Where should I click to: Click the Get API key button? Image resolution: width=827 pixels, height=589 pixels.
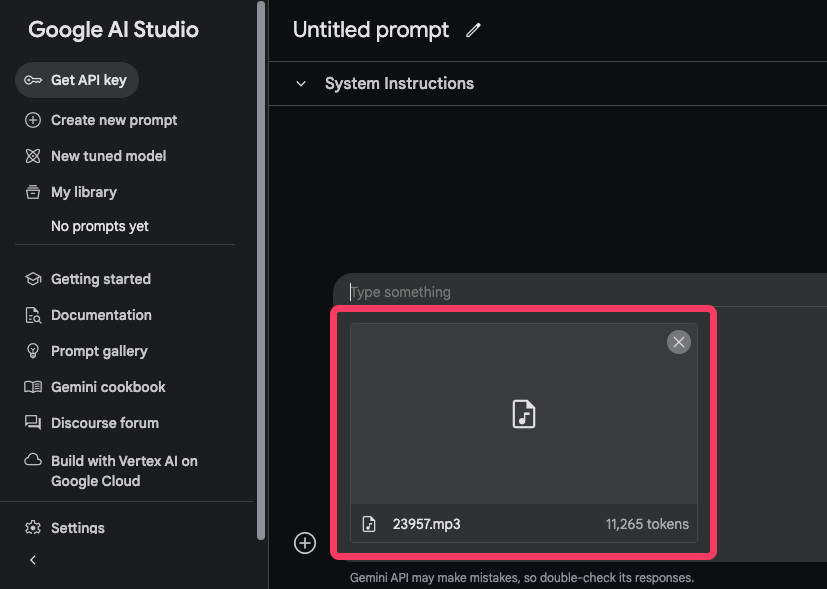pyautogui.click(x=77, y=80)
